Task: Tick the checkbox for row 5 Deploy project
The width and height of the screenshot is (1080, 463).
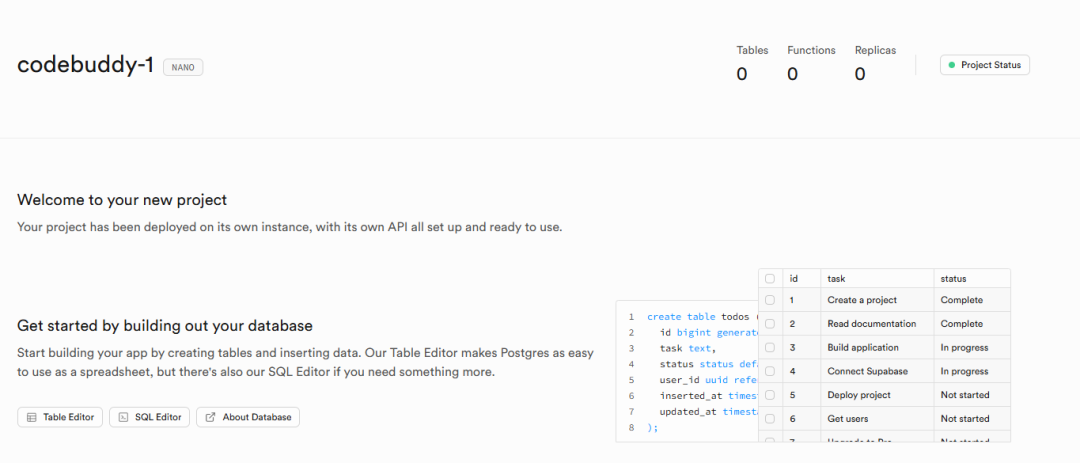Action: click(x=770, y=395)
